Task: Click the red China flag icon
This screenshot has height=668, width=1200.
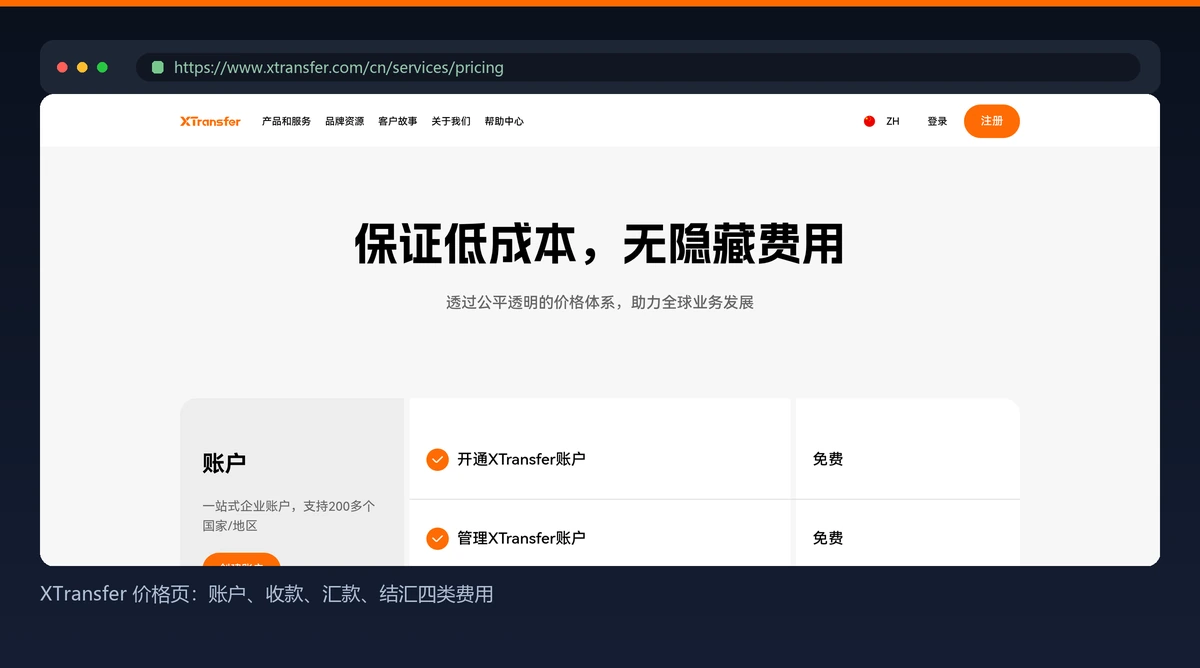Action: [869, 121]
